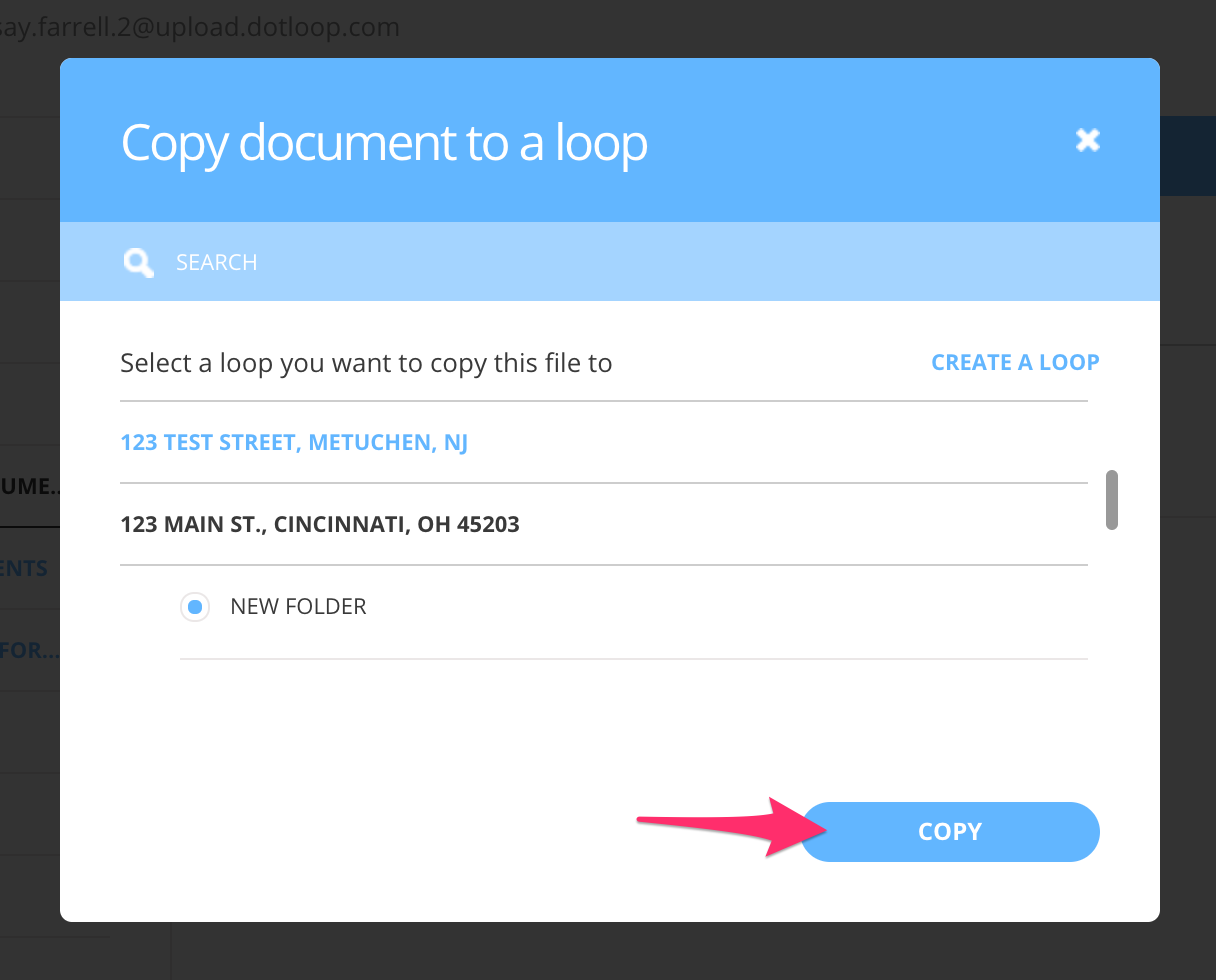Viewport: 1216px width, 980px height.
Task: Select the NEW FOLDER radio button
Action: [195, 607]
